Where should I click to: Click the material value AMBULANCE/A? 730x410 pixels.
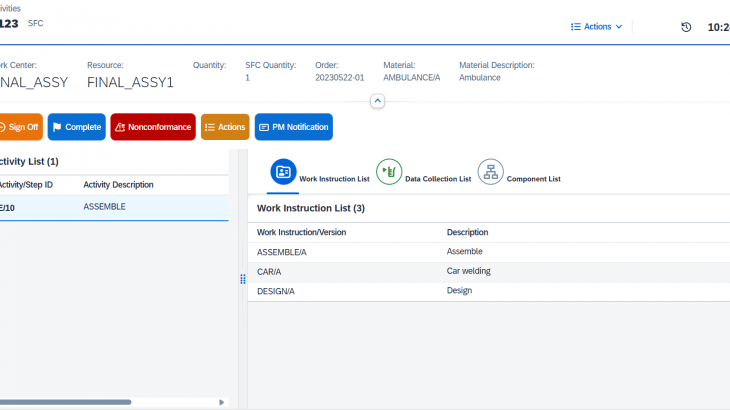tap(412, 78)
